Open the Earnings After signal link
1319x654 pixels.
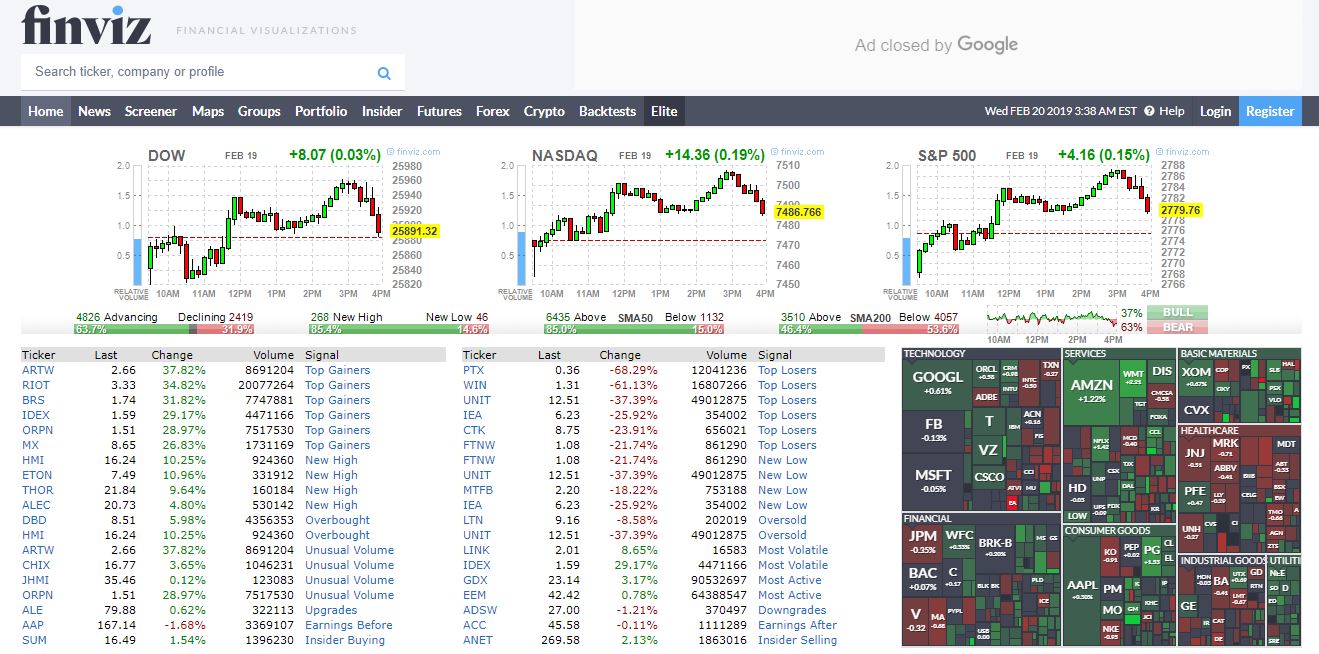pos(797,625)
